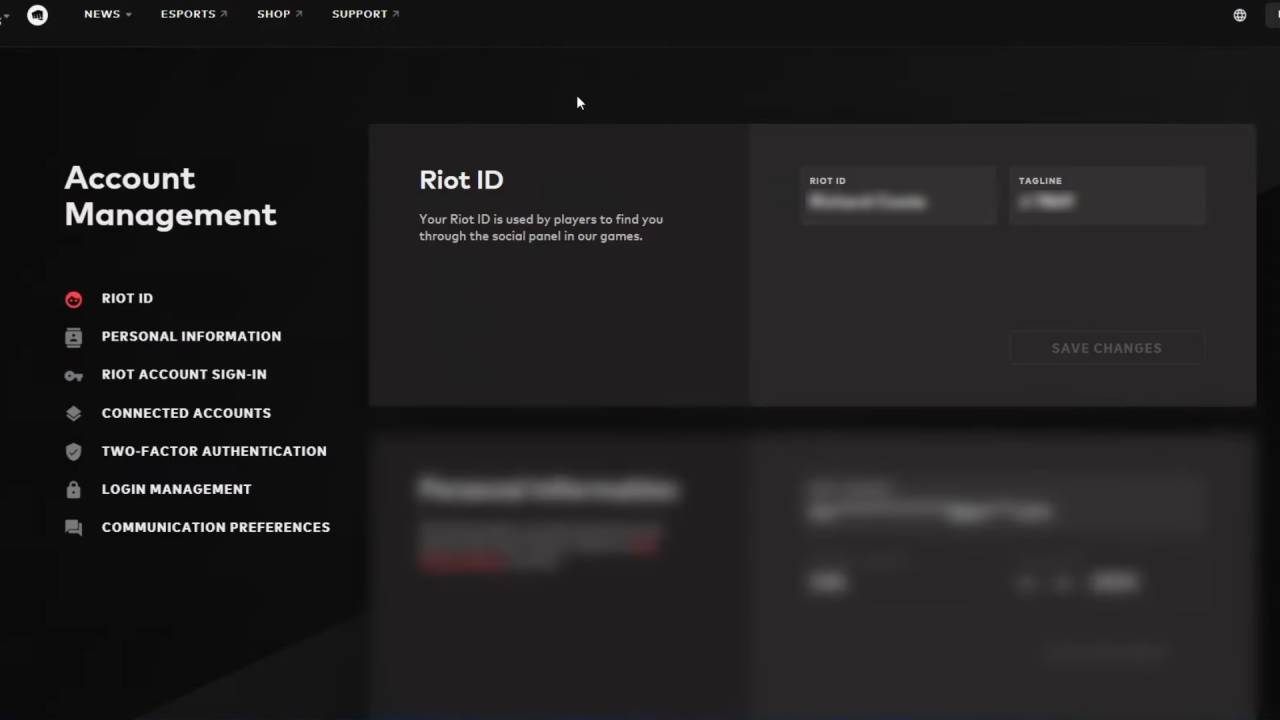Click into the Riot ID input field

tap(898, 195)
